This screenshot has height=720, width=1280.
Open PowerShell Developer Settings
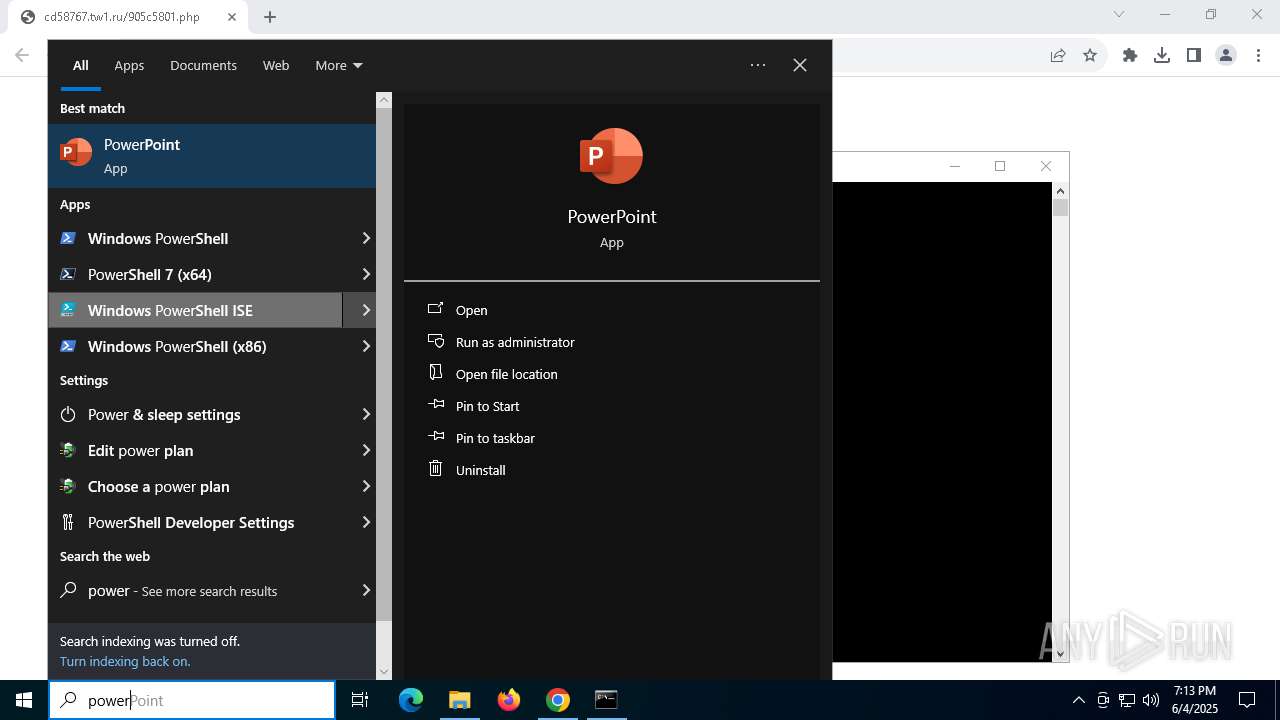195,522
